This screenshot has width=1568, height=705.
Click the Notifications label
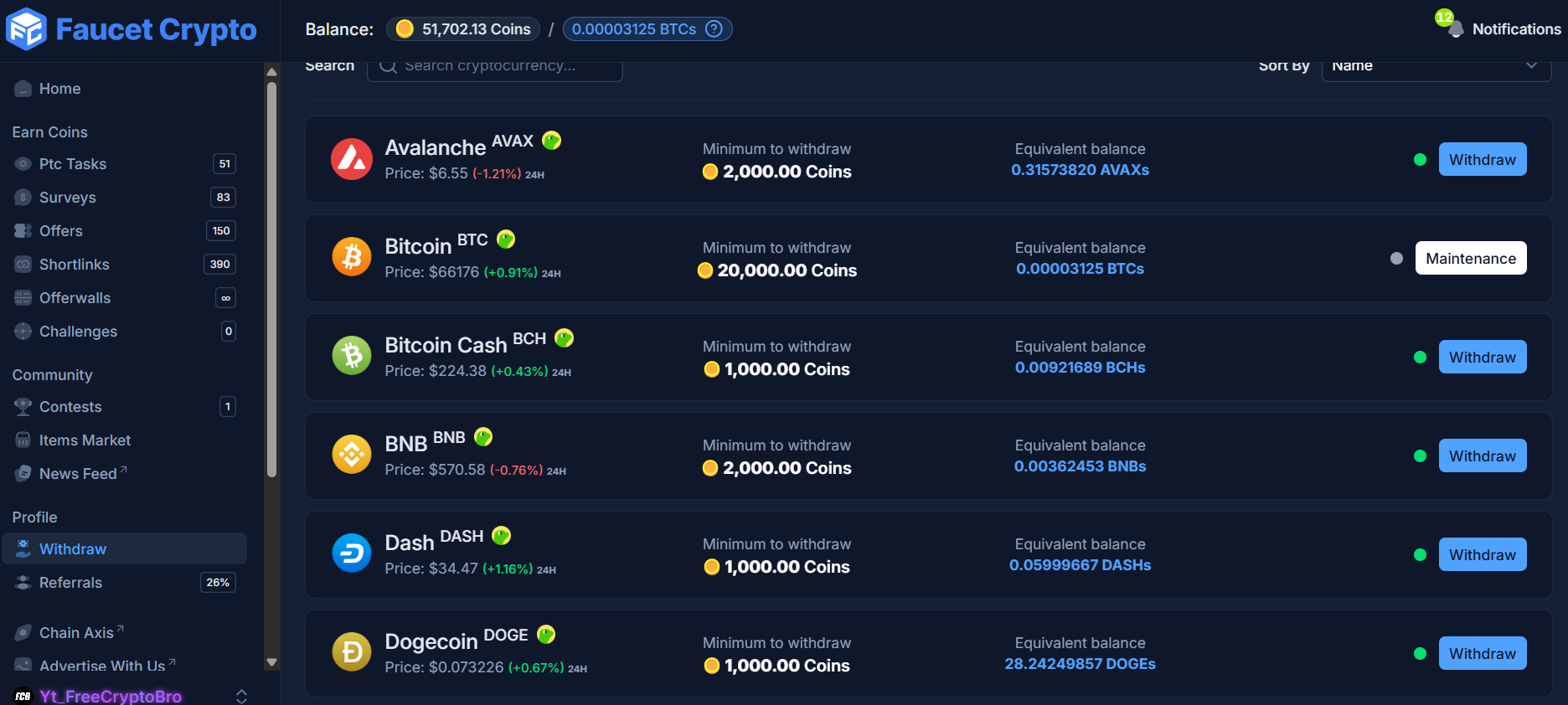(1516, 29)
